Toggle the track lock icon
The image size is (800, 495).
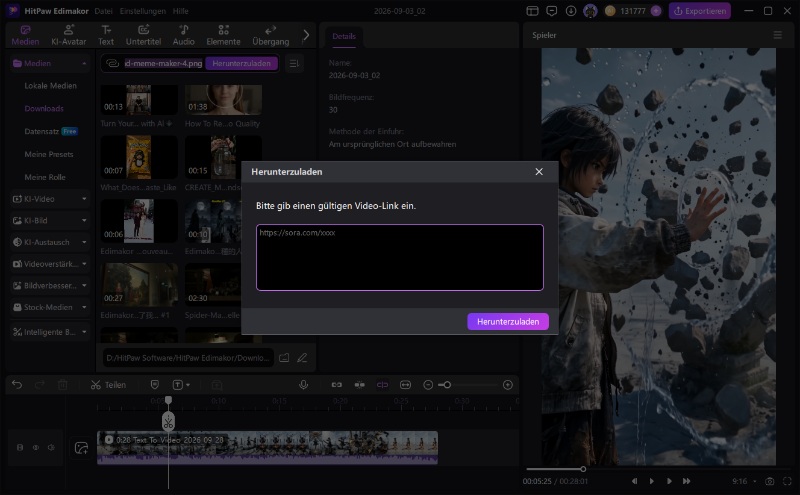click(x=20, y=448)
